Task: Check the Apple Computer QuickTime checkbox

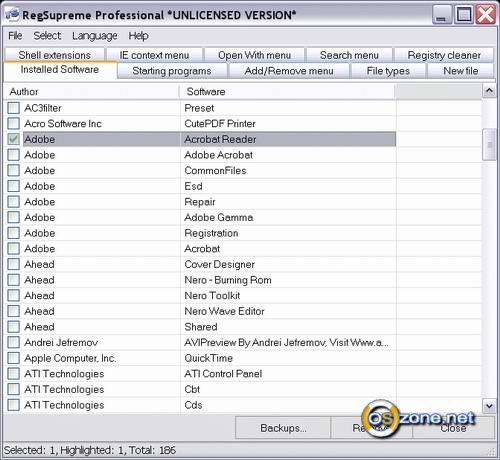Action: tap(14, 358)
